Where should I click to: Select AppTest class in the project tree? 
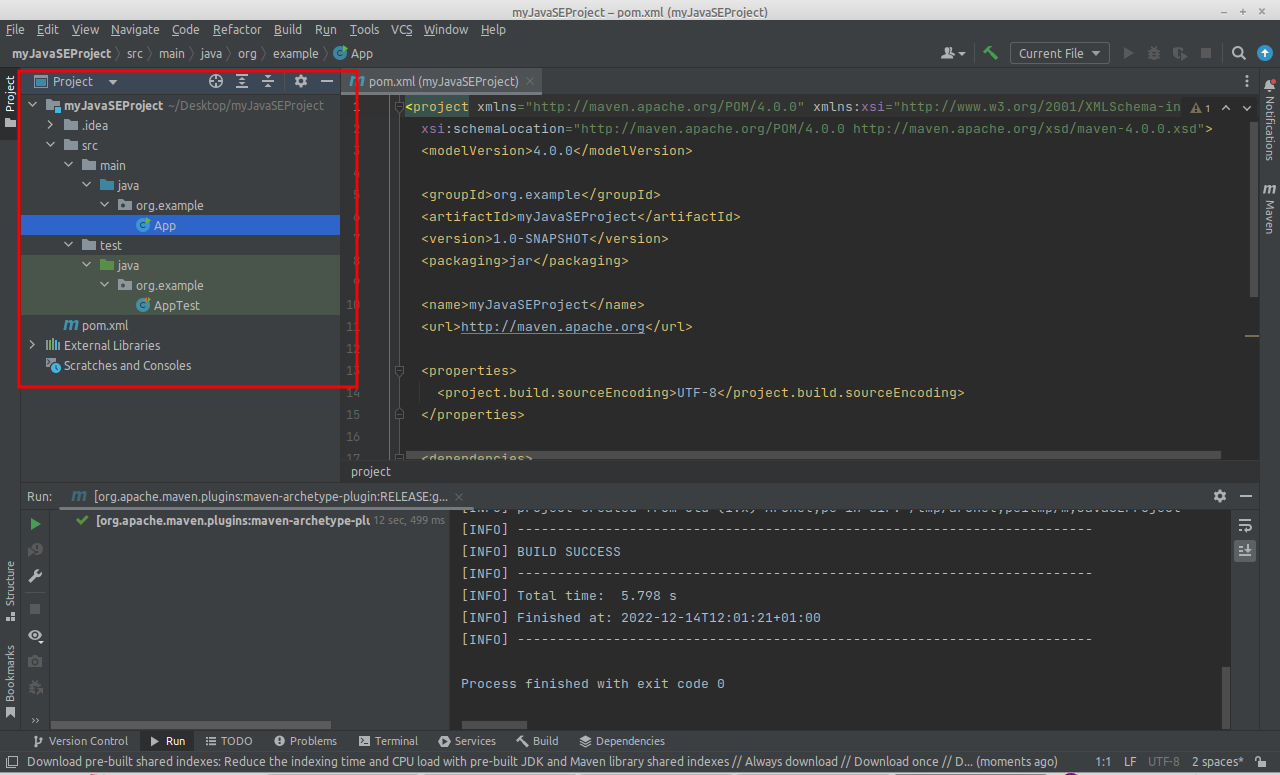pyautogui.click(x=180, y=305)
